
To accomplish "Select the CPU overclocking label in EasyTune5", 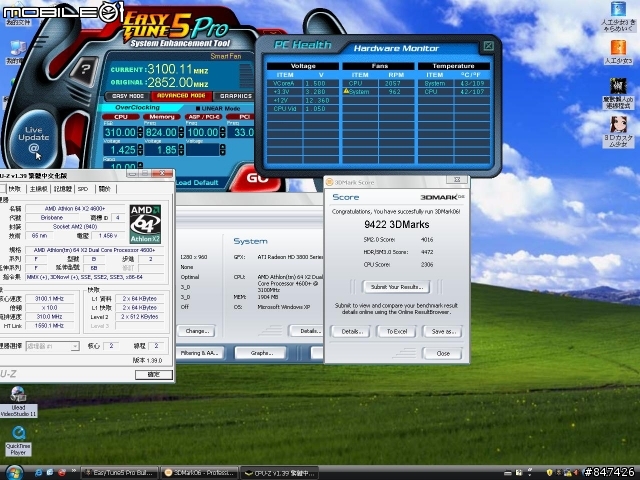I will pos(121,117).
